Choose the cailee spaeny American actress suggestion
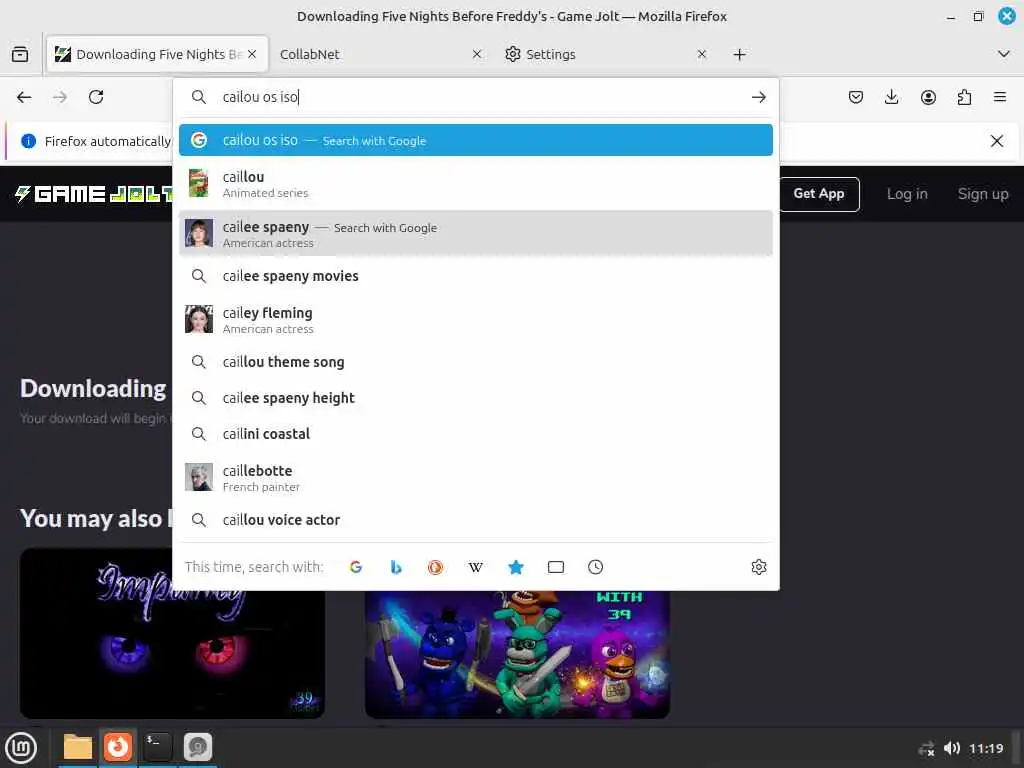1024x768 pixels. (475, 234)
